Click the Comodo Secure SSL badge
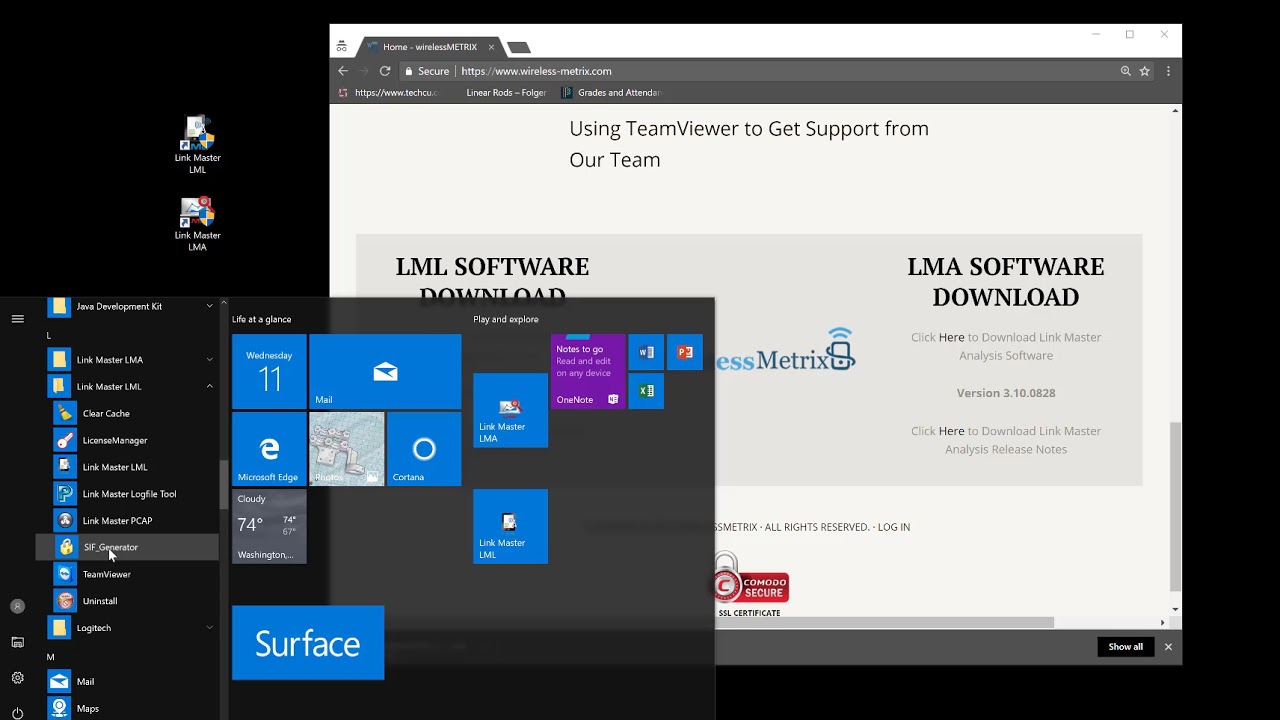The image size is (1280, 720). click(751, 585)
